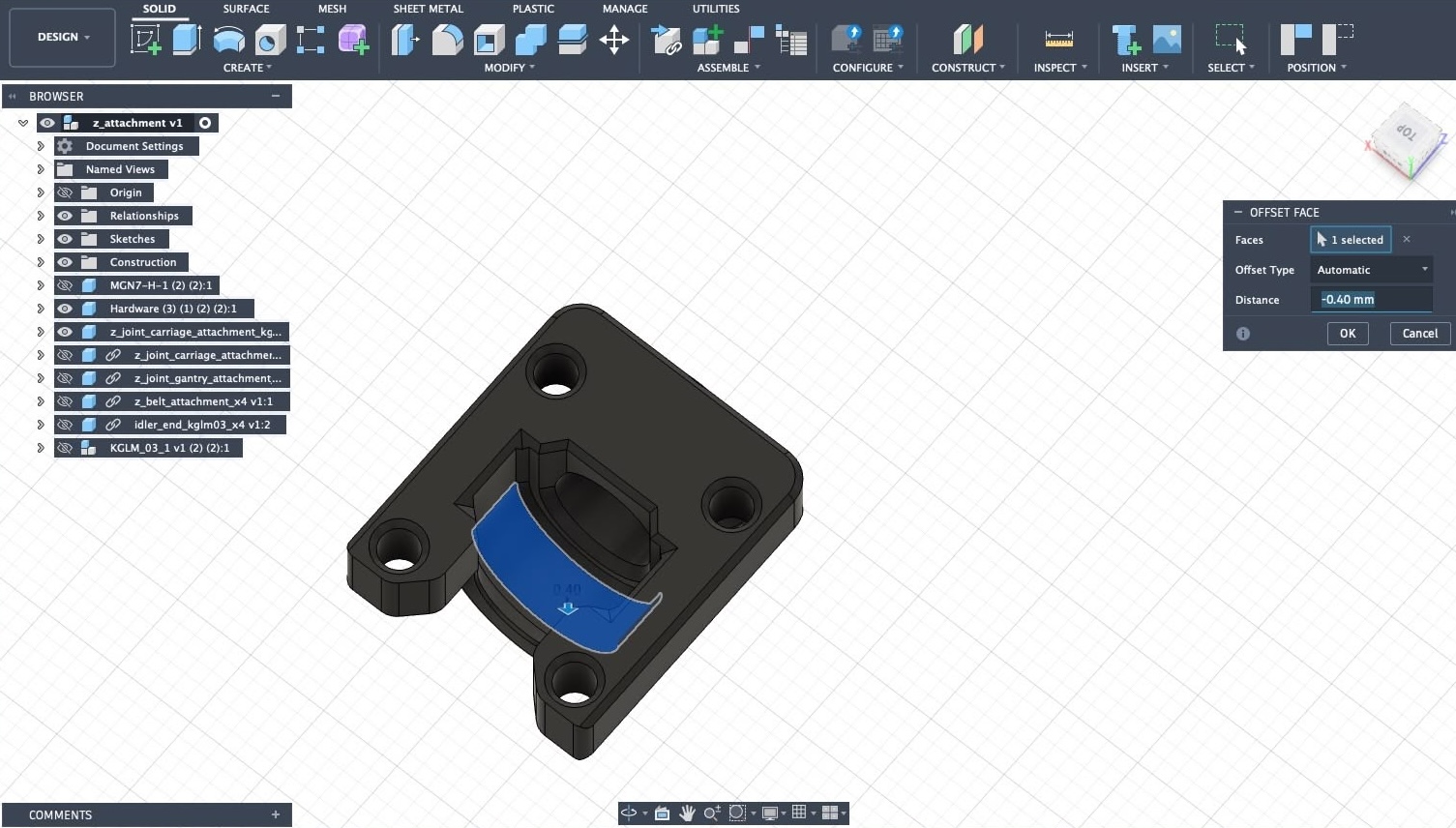Select the Offset Face tool icon

(x=572, y=40)
